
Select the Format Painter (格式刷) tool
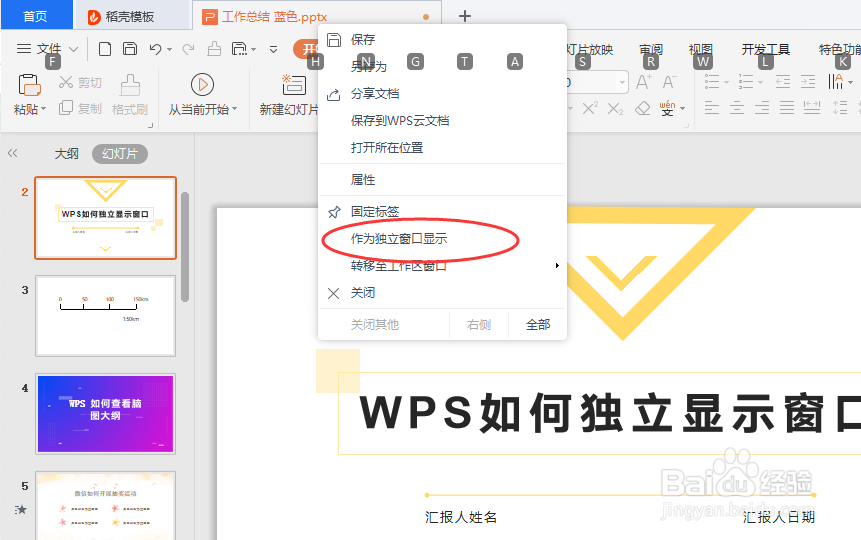130,94
